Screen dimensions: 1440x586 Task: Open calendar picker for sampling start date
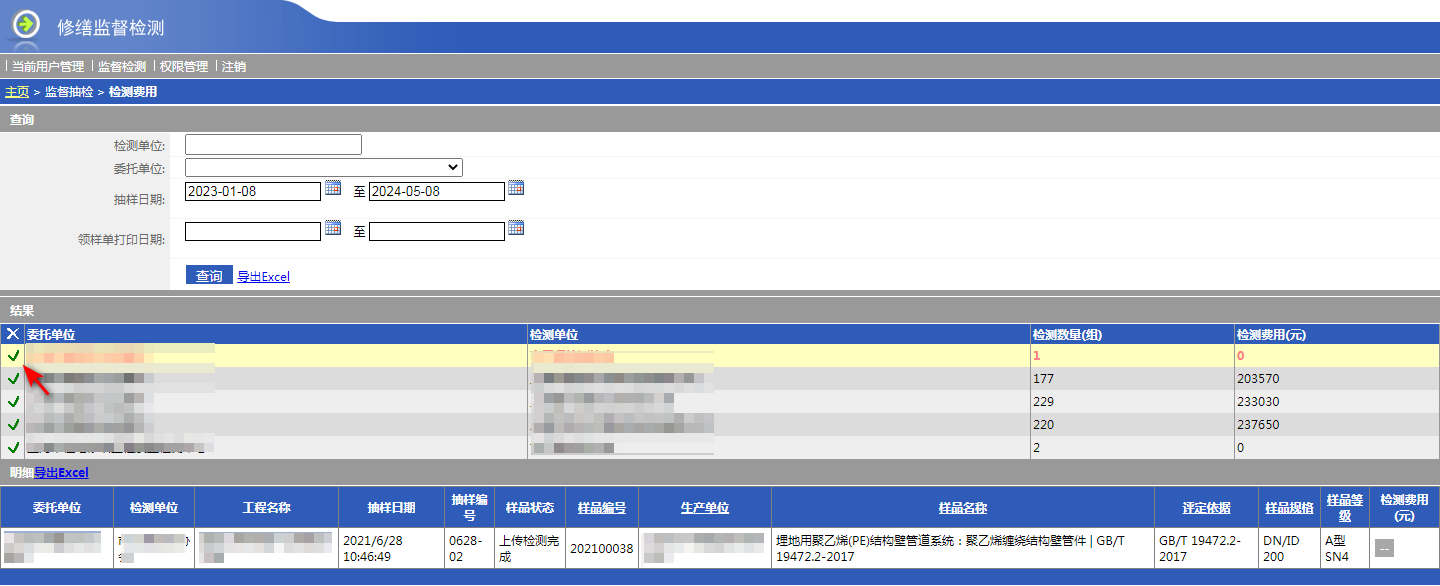[333, 188]
